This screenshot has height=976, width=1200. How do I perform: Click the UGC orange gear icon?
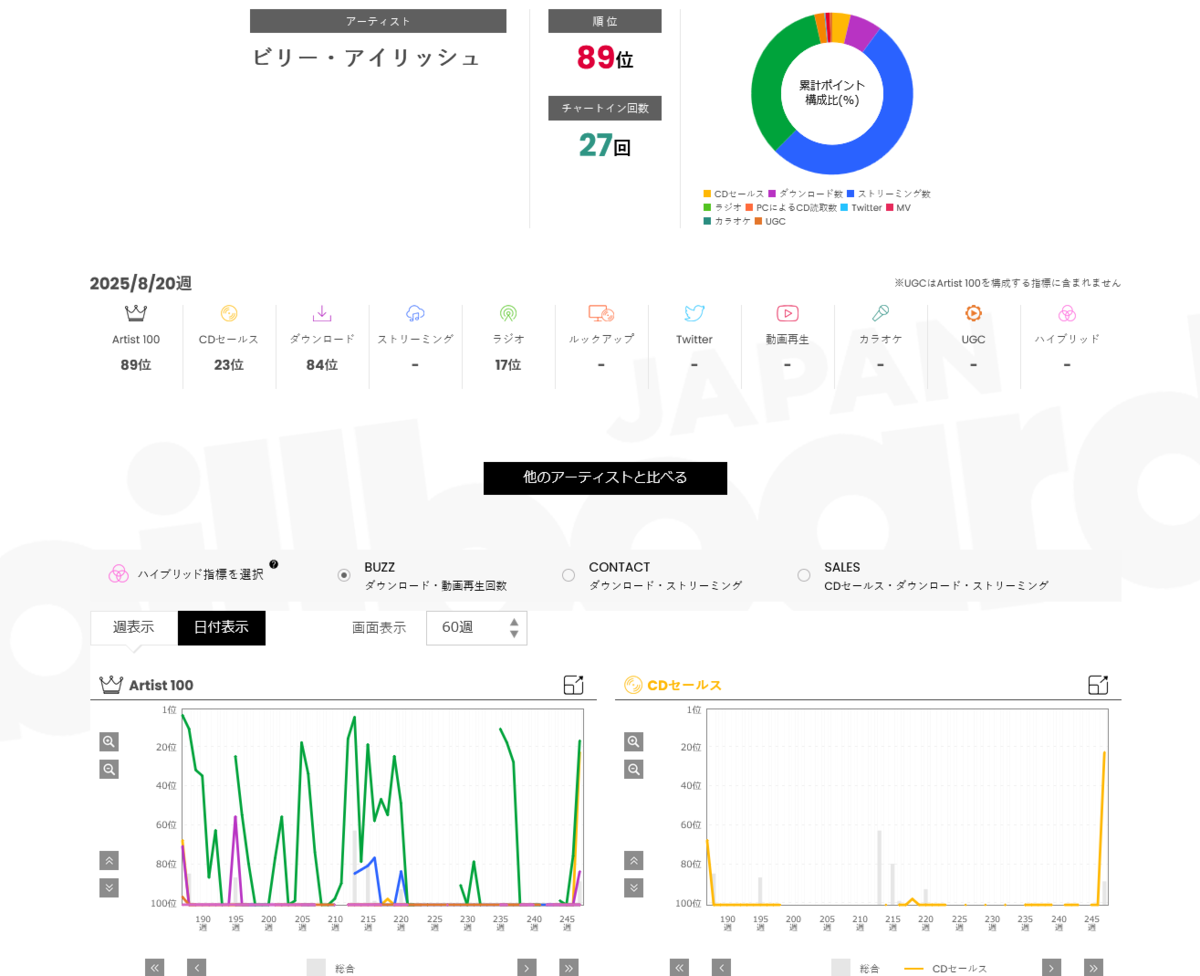pos(973,313)
